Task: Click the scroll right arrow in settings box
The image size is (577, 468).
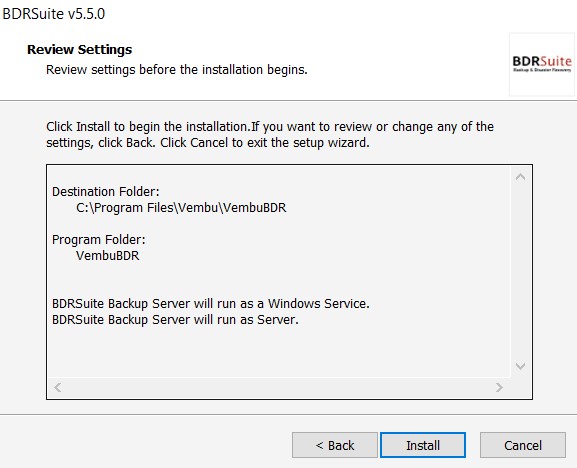Action: [x=499, y=387]
